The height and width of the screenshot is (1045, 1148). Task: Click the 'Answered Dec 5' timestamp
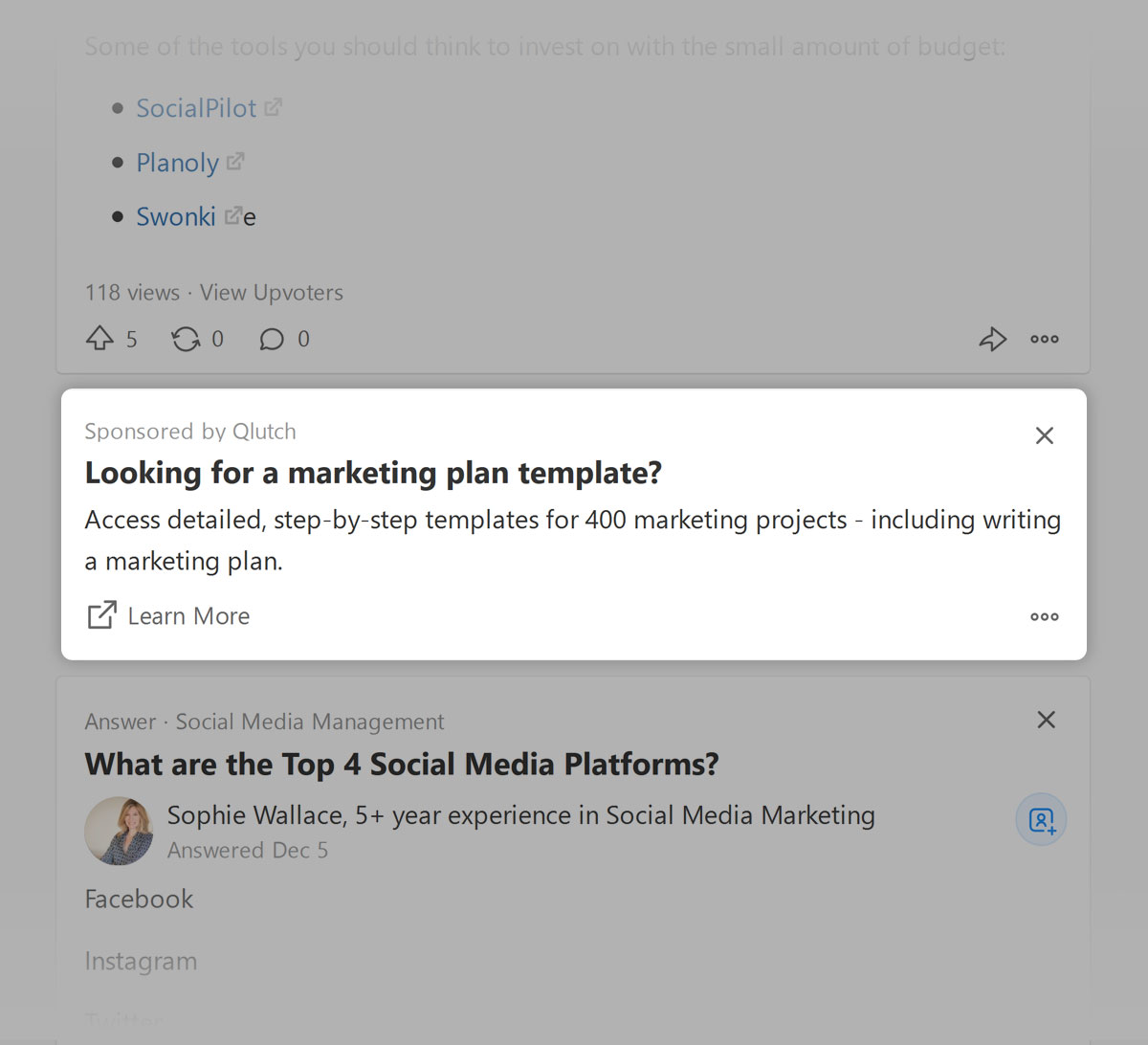[x=248, y=851]
